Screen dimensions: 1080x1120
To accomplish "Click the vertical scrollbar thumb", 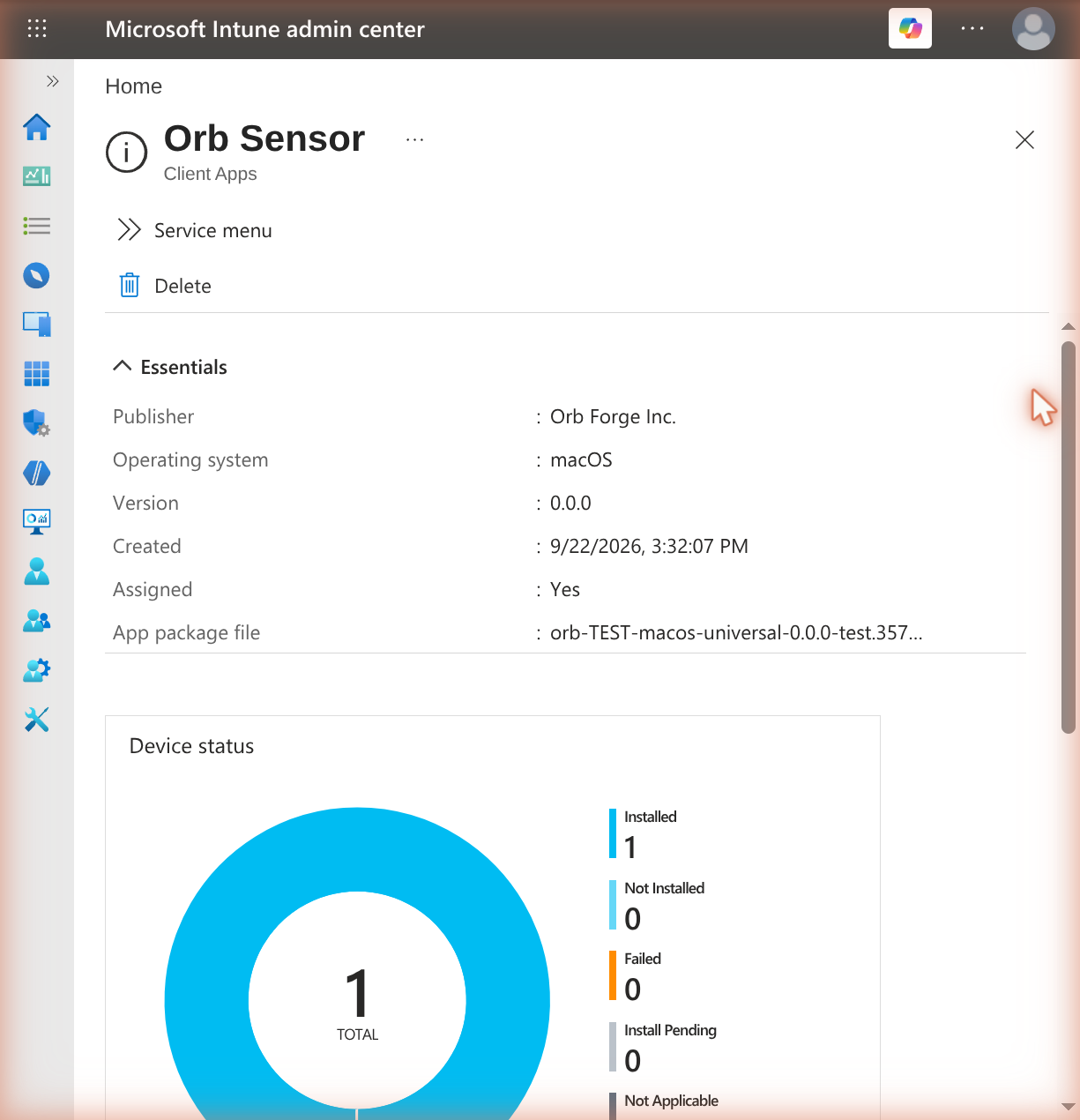I will pyautogui.click(x=1069, y=537).
